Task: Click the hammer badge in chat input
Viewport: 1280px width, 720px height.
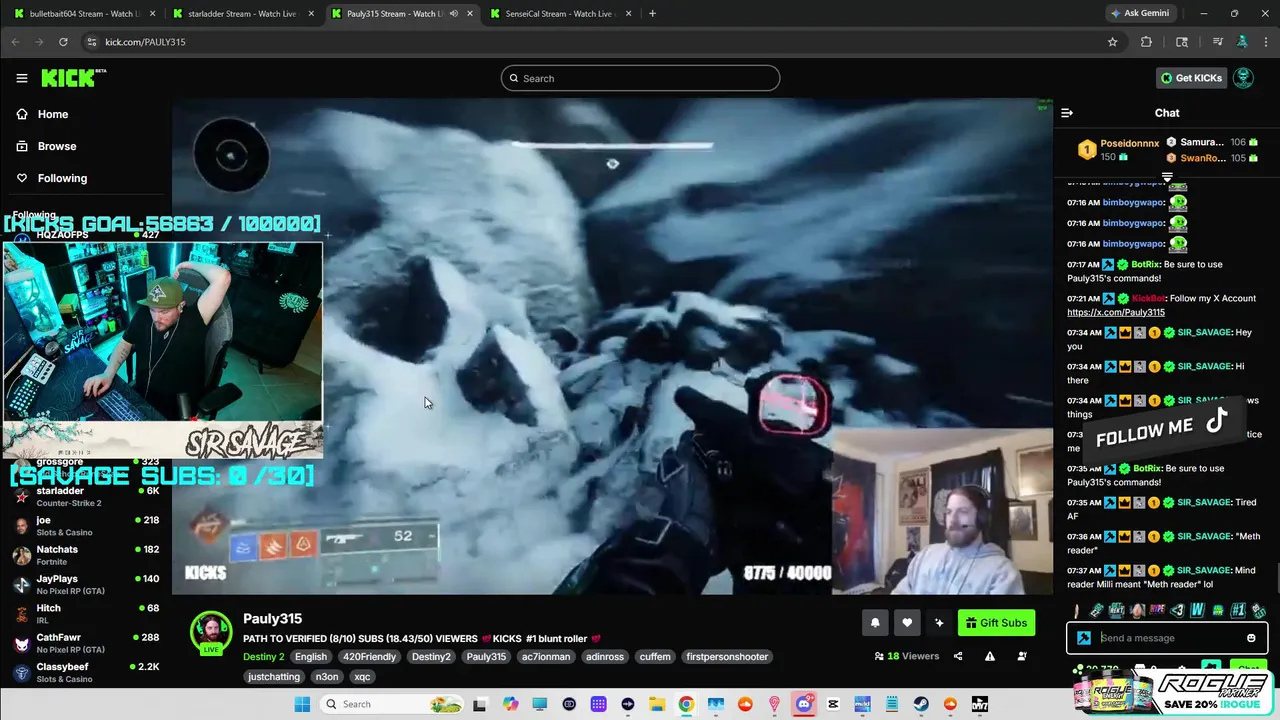Action: (x=1084, y=638)
